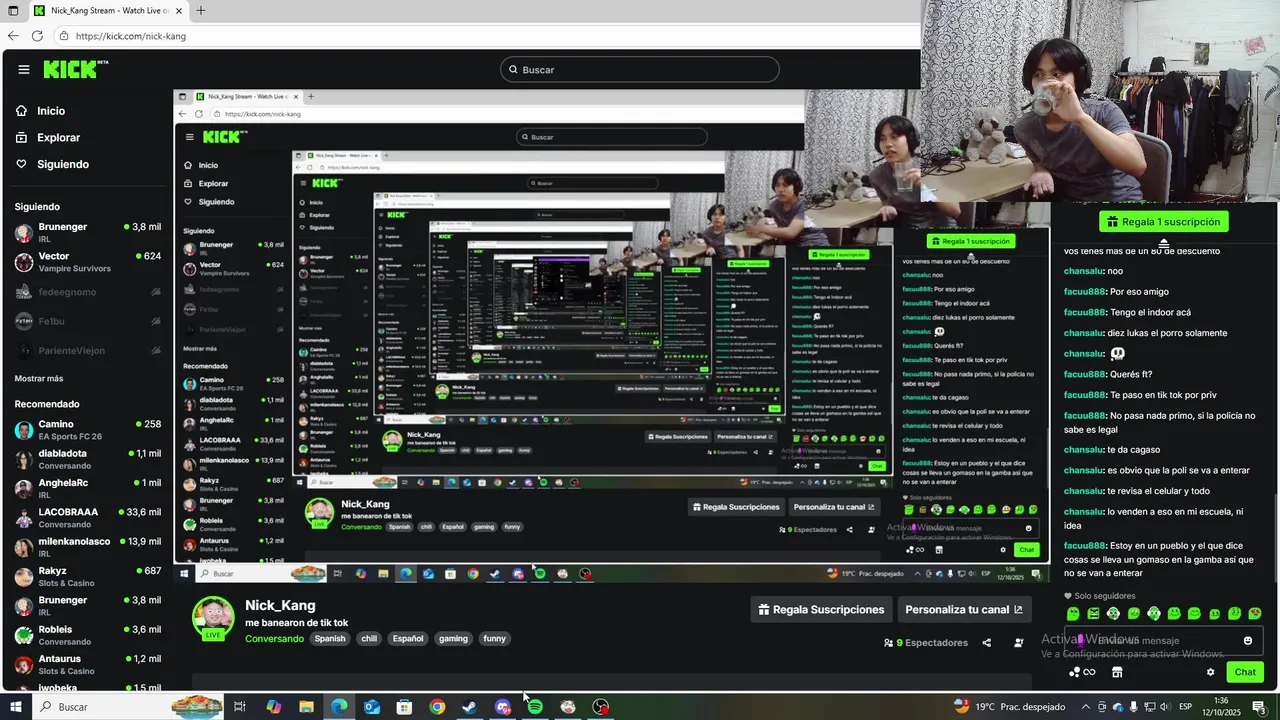Launch Copilot from the taskbar
Screen dimensions: 1280x720
[273, 707]
